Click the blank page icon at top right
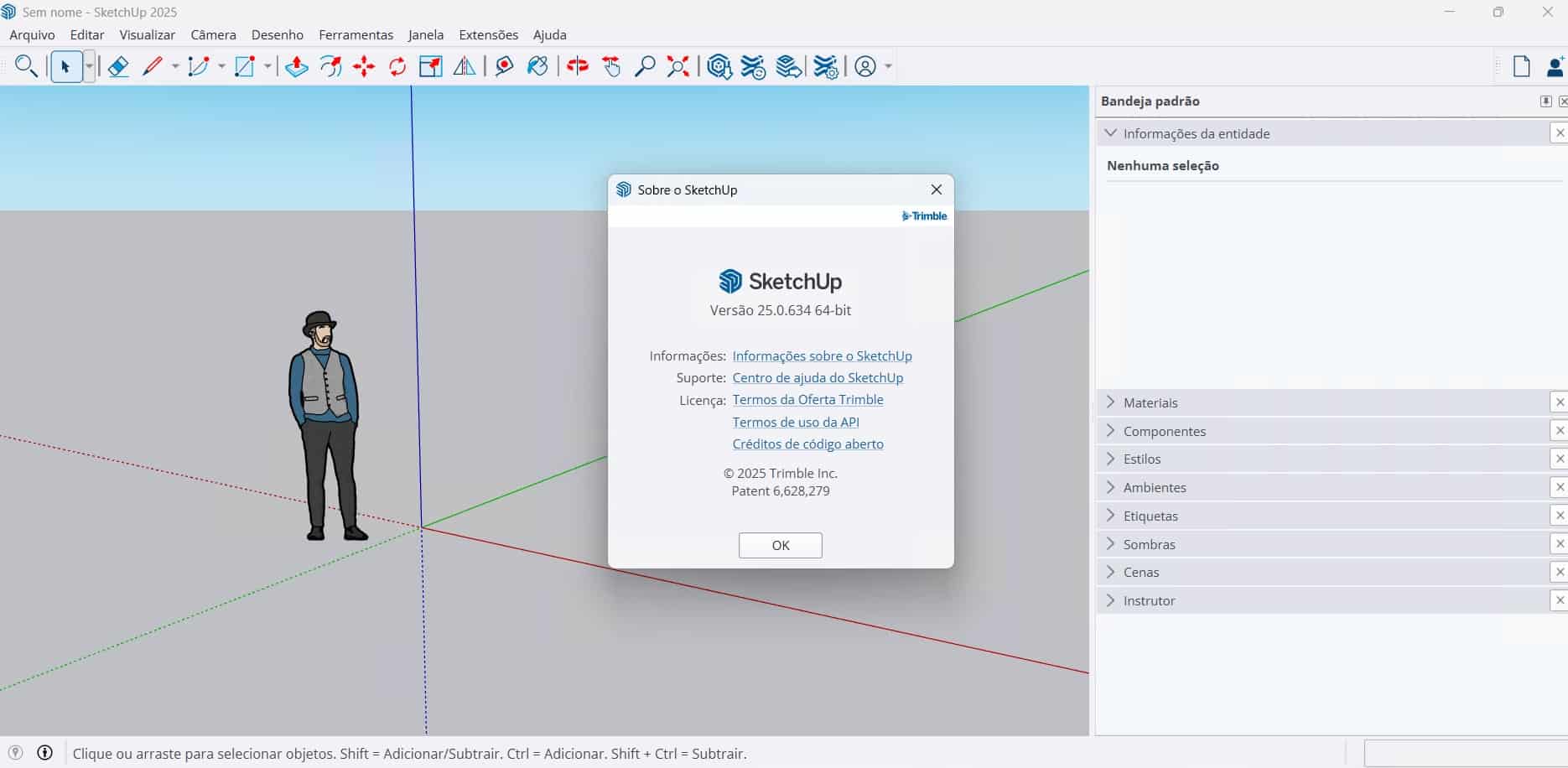 pos(1521,66)
